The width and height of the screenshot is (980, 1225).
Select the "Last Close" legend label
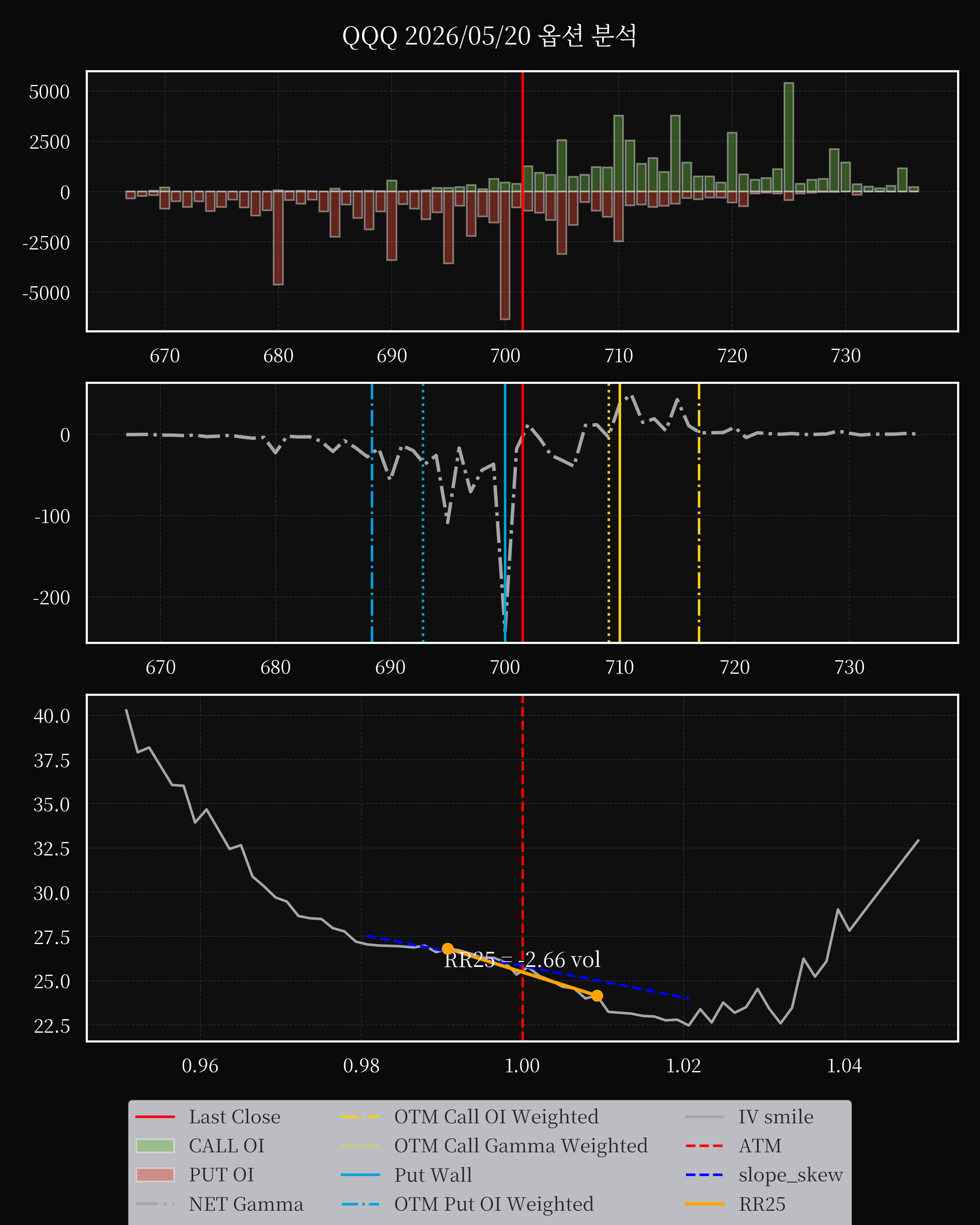(x=235, y=1116)
